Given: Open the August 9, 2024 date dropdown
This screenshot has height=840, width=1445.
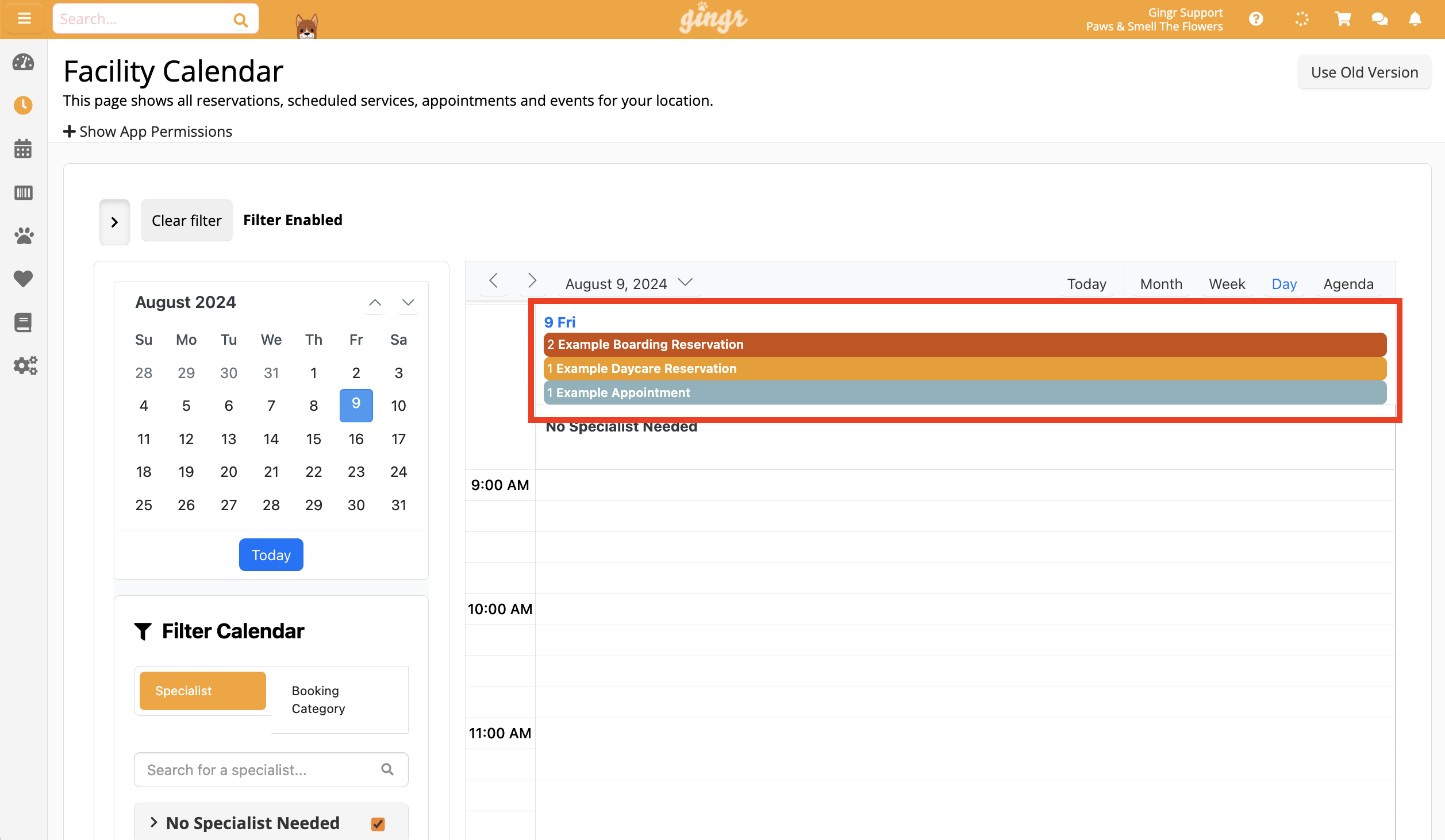Looking at the screenshot, I should [x=629, y=283].
